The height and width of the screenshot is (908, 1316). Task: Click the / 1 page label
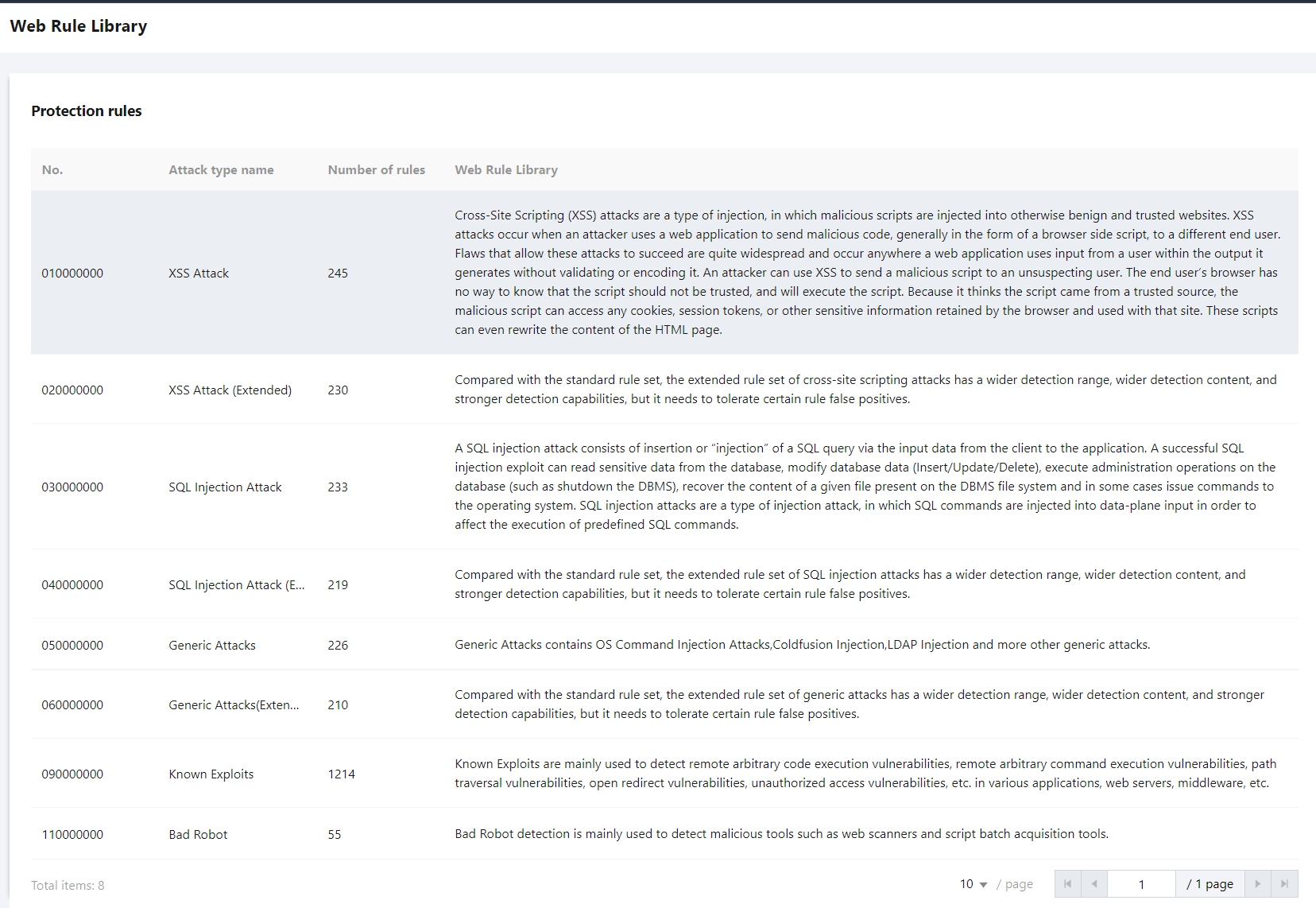pos(1210,884)
